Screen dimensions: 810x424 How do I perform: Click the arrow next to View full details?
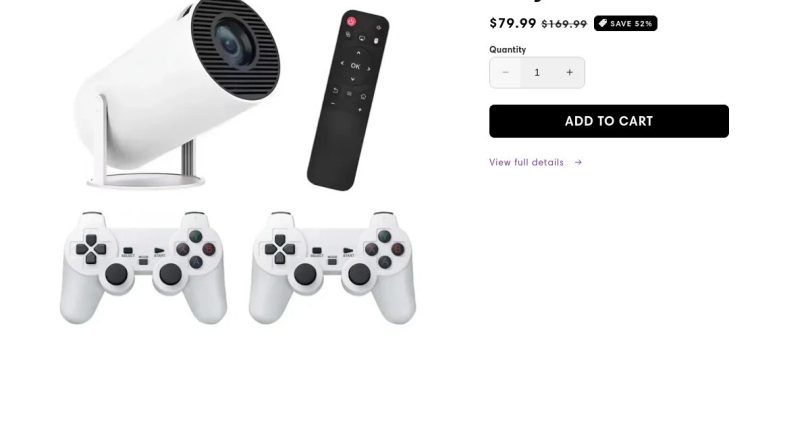click(578, 162)
